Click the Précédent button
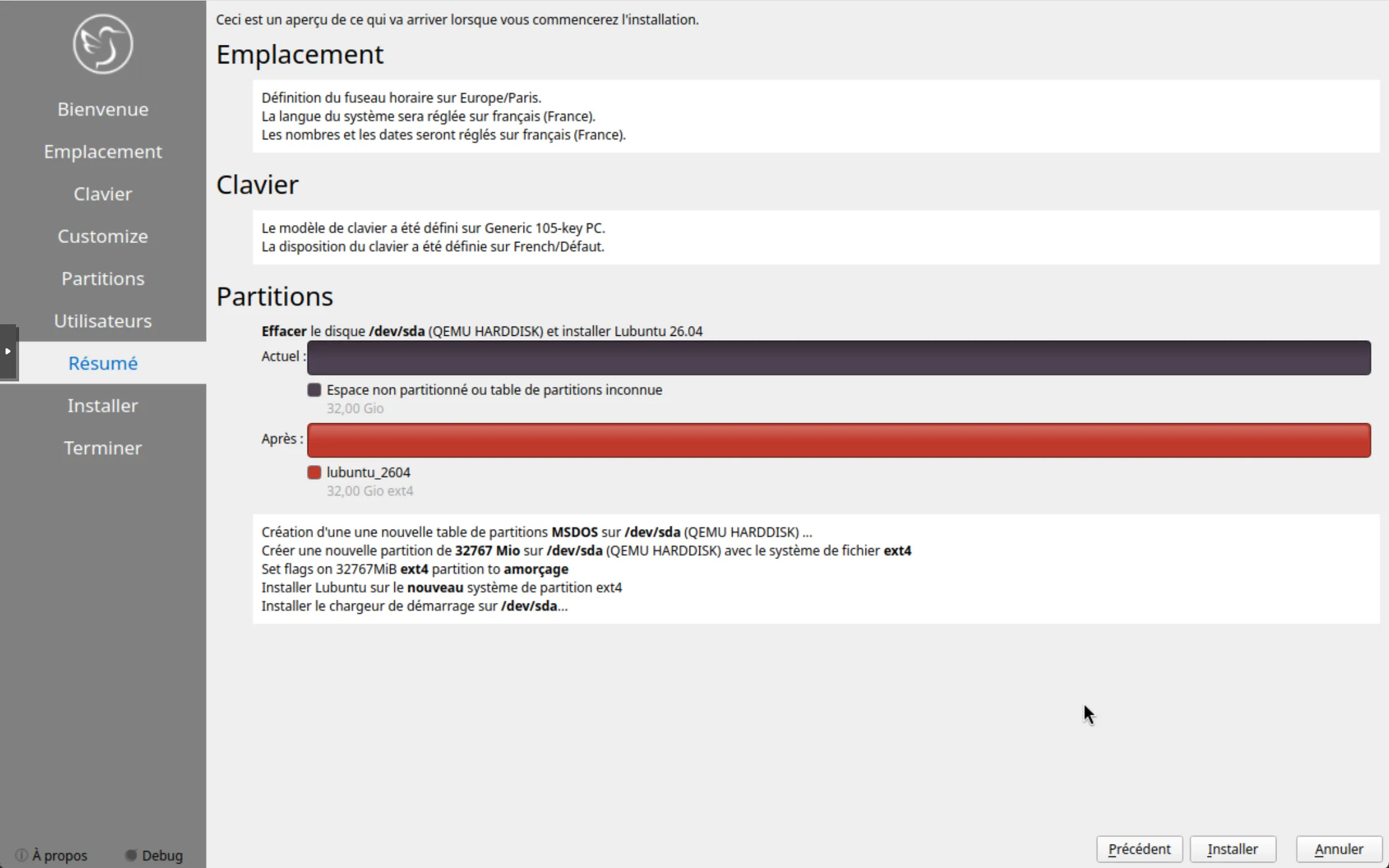Image resolution: width=1389 pixels, height=868 pixels. (1139, 849)
